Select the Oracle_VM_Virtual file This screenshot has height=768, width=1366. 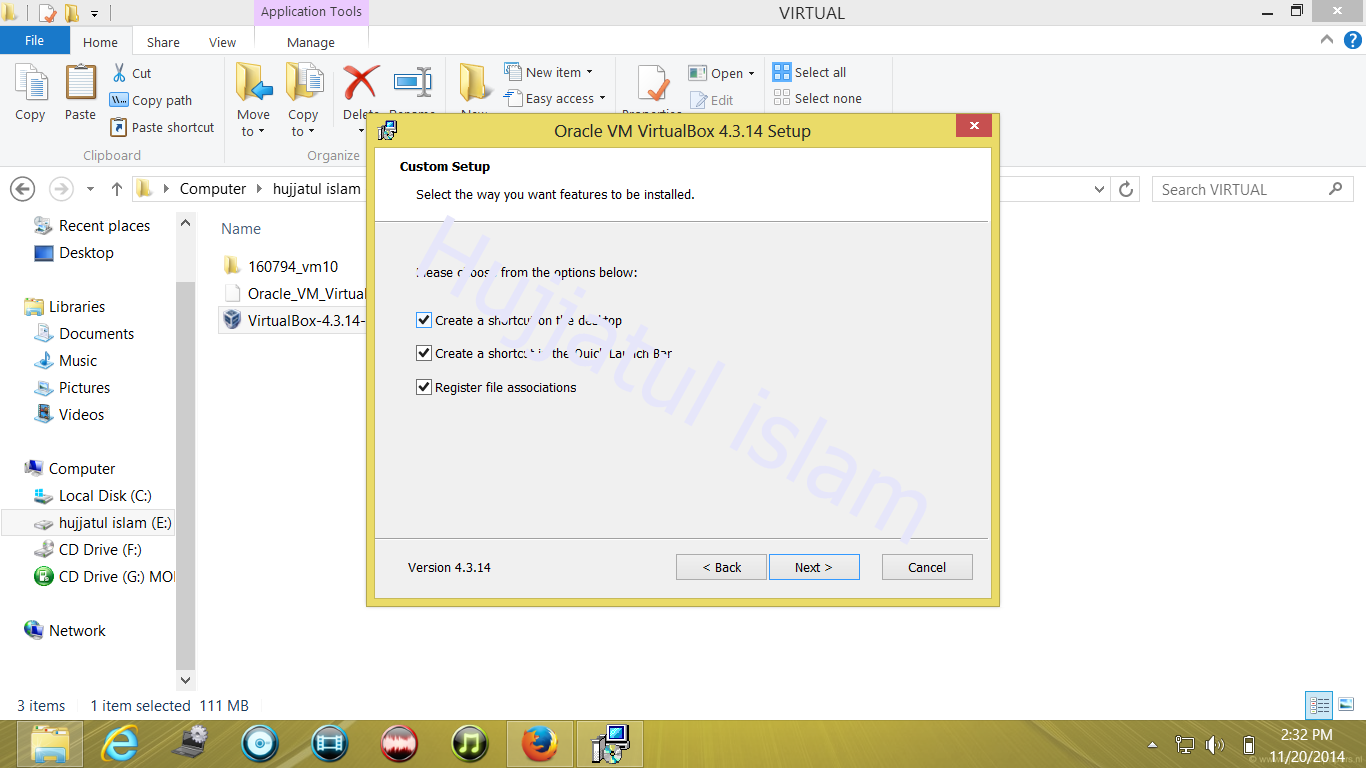tap(295, 293)
